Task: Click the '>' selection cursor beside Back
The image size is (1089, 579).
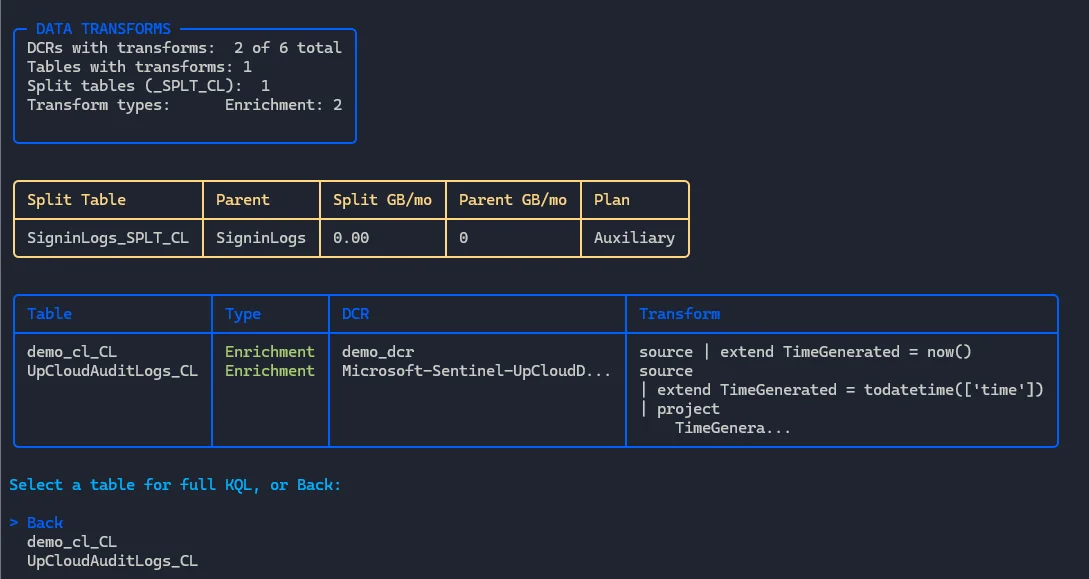Action: click(x=14, y=523)
